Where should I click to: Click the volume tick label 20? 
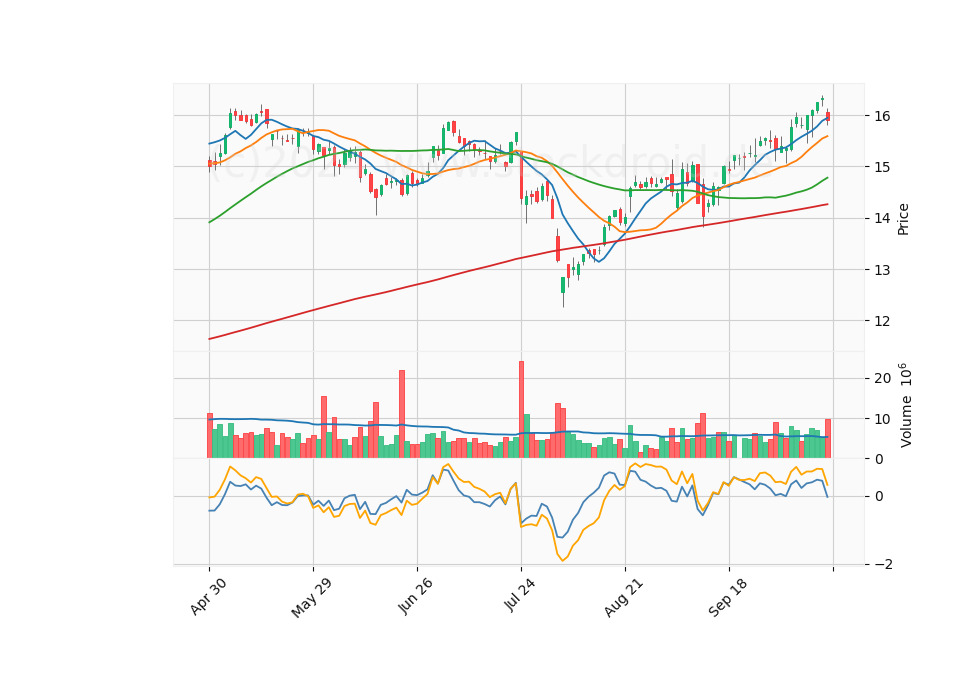(882, 378)
